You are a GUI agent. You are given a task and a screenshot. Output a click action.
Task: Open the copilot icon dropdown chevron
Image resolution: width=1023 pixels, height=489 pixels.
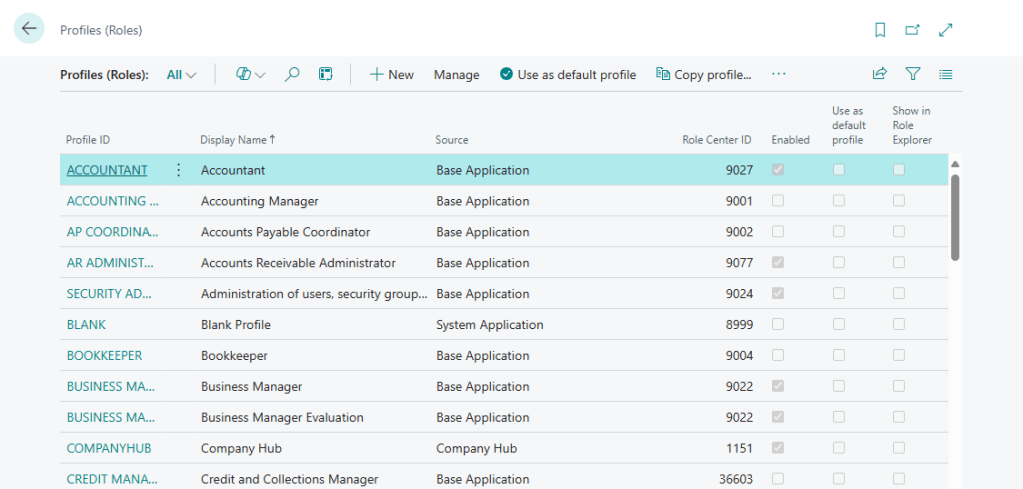261,75
